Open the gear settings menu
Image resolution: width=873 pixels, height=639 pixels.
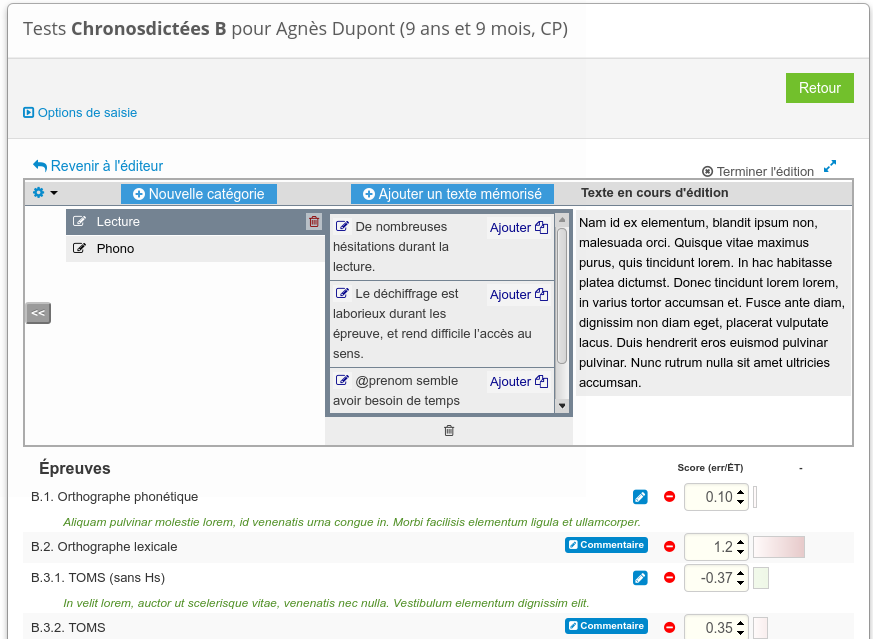pos(45,193)
